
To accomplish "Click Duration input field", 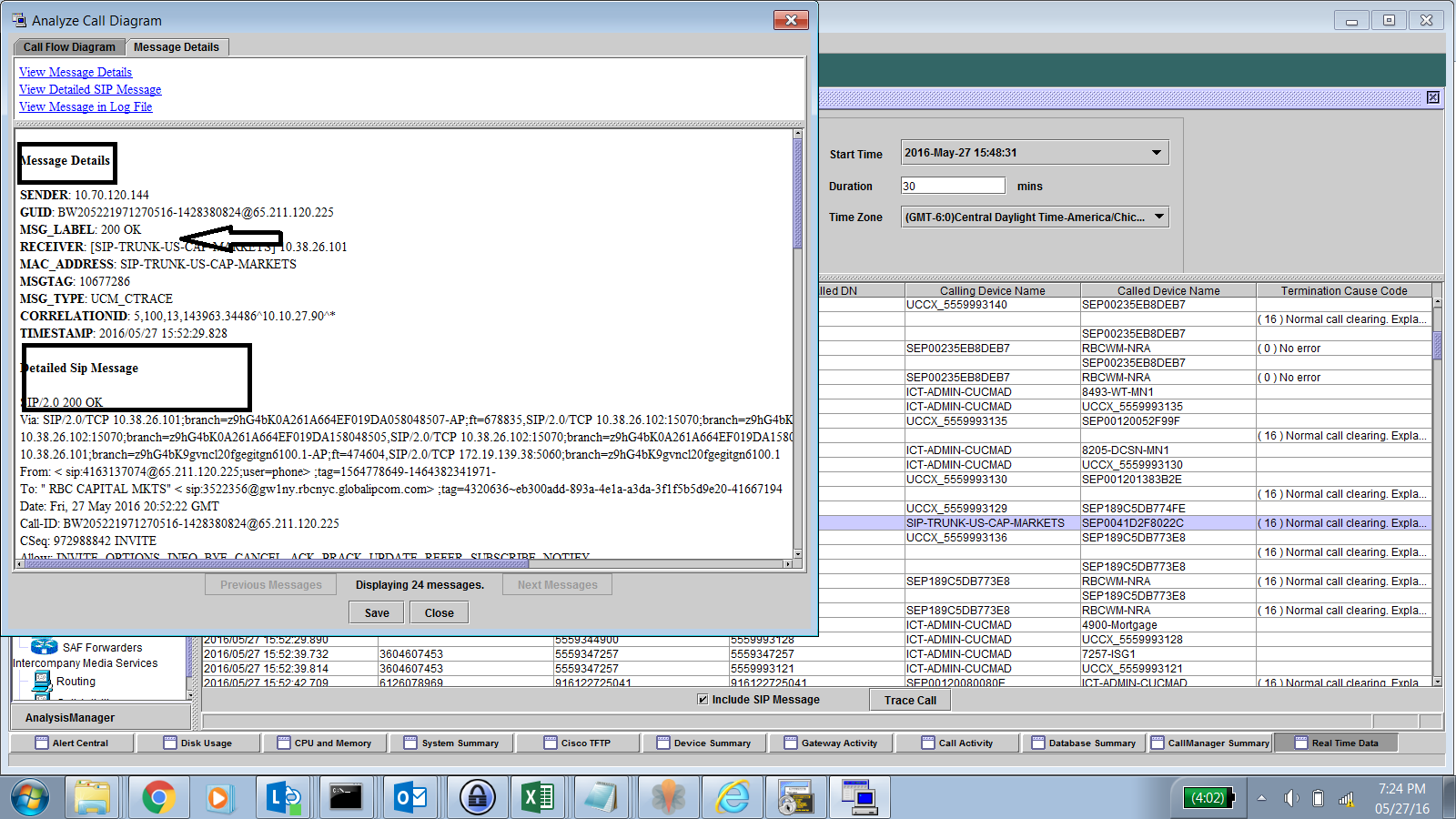I will coord(953,186).
